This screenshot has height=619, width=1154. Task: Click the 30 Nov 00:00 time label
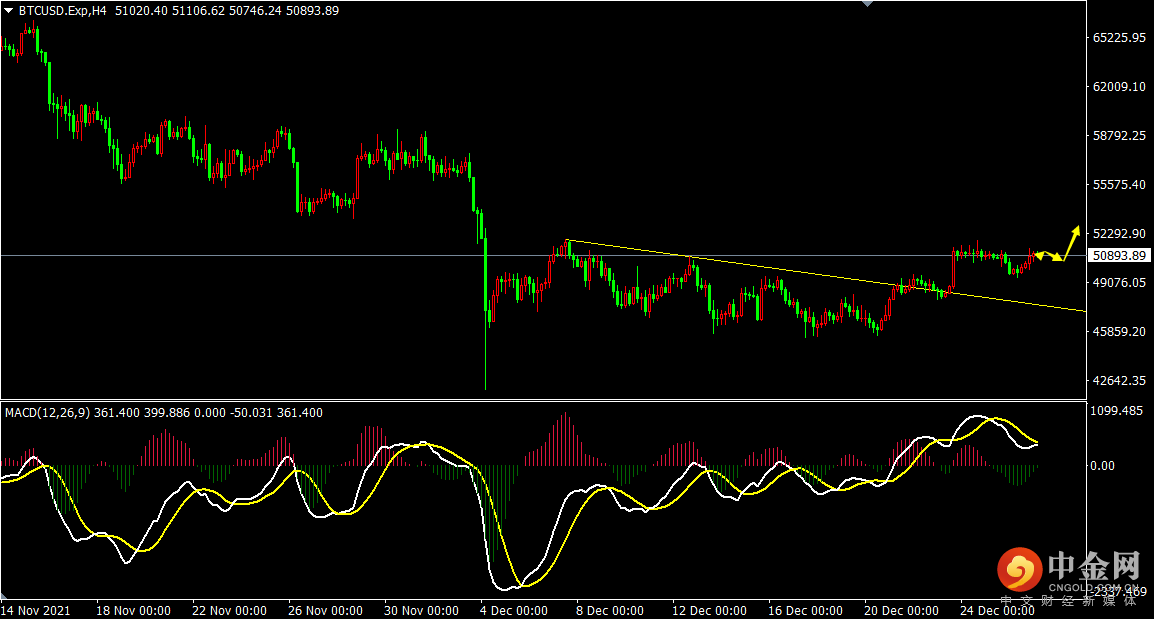tap(422, 611)
